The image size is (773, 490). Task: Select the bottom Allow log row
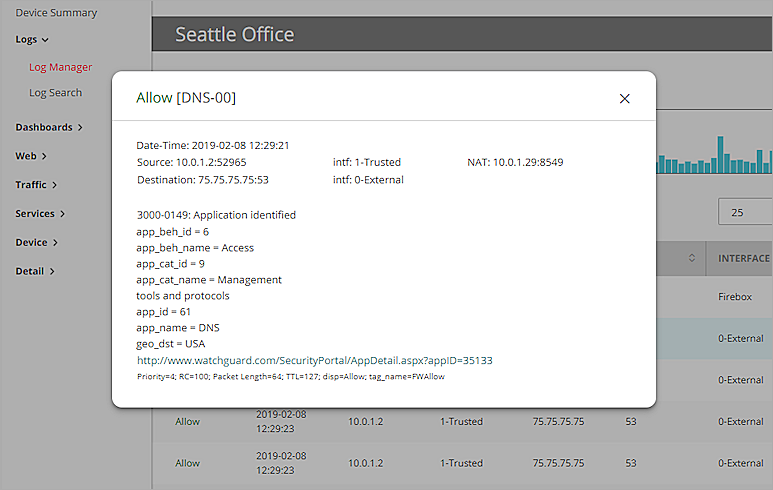(187, 463)
